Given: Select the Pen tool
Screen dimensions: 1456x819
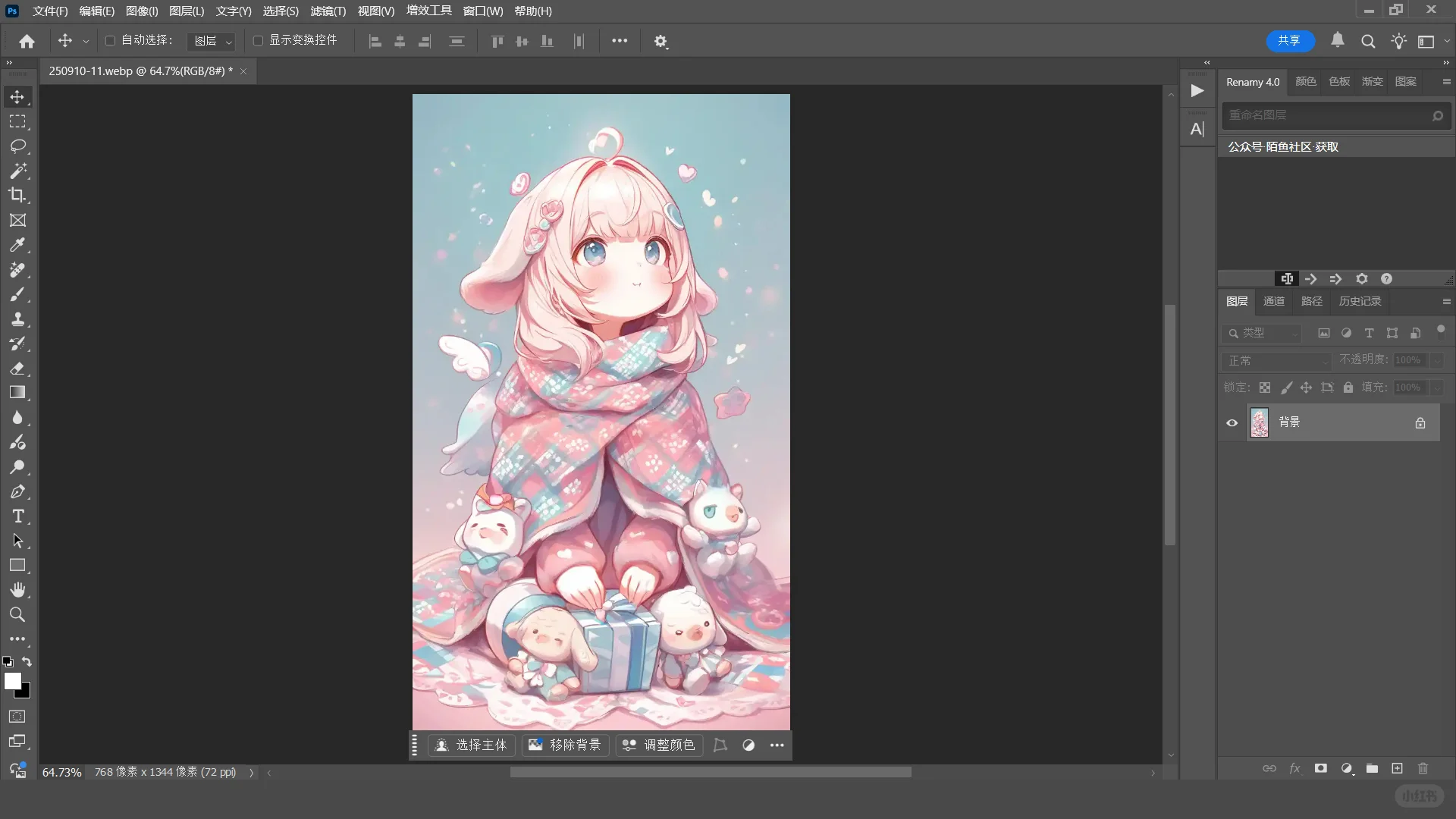Looking at the screenshot, I should point(17,491).
